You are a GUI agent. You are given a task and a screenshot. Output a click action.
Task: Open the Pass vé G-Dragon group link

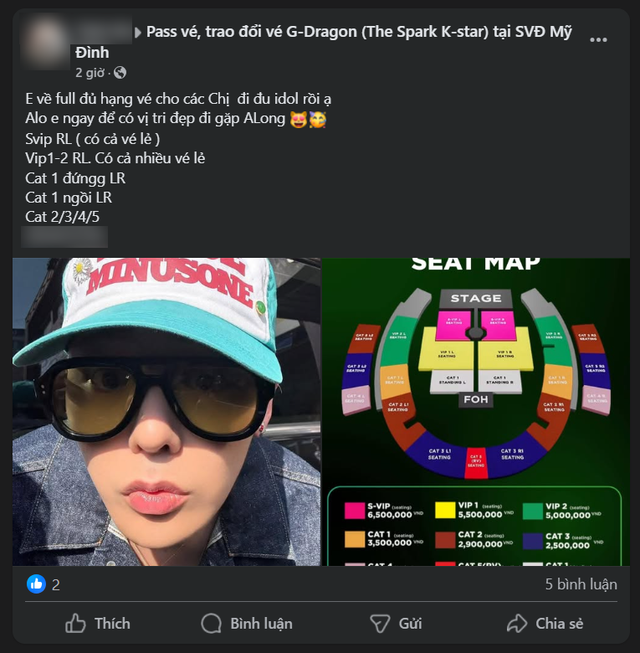(324, 42)
